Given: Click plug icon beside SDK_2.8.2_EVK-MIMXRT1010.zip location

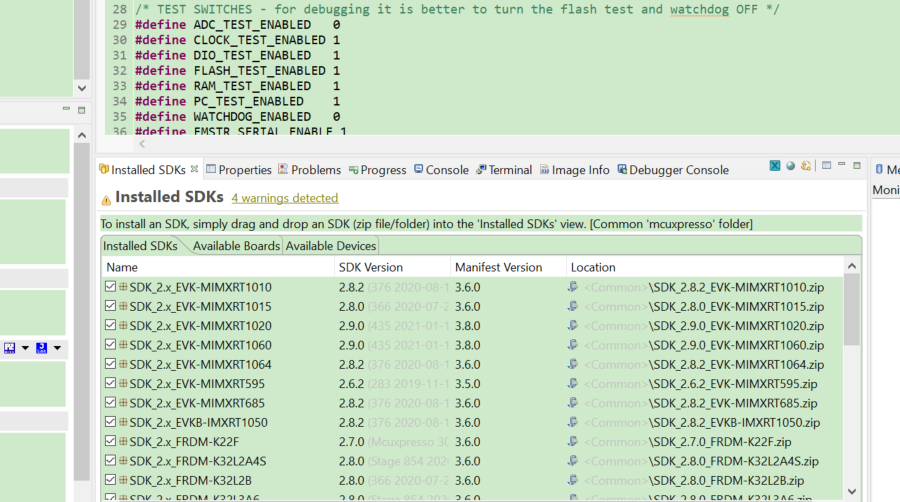Looking at the screenshot, I should click(573, 287).
